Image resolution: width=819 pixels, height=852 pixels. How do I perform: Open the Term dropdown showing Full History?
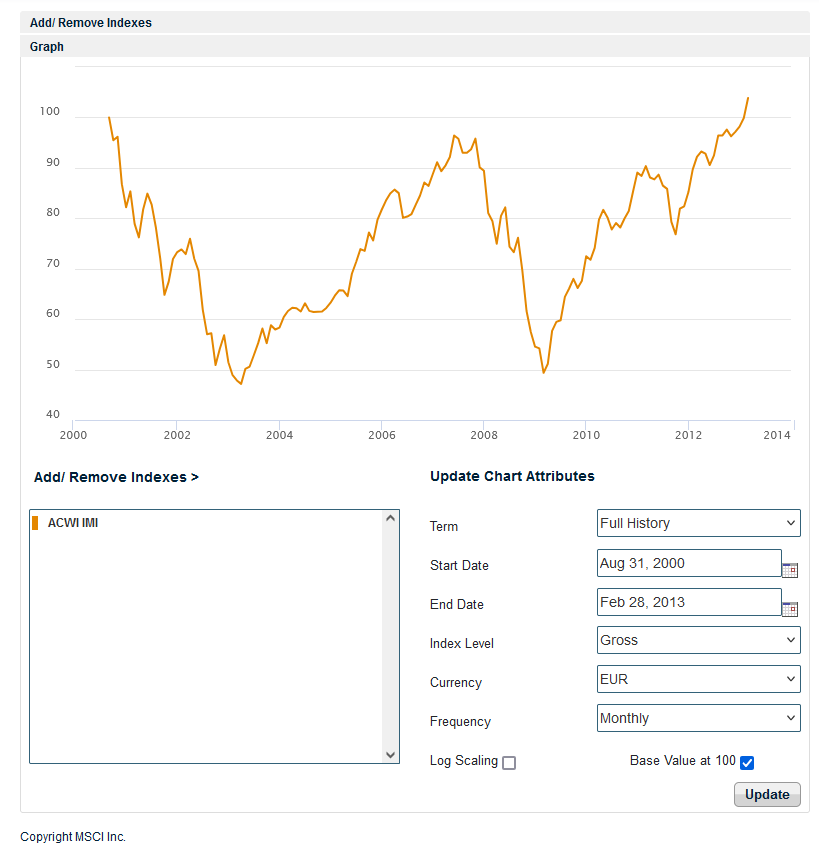tap(698, 523)
